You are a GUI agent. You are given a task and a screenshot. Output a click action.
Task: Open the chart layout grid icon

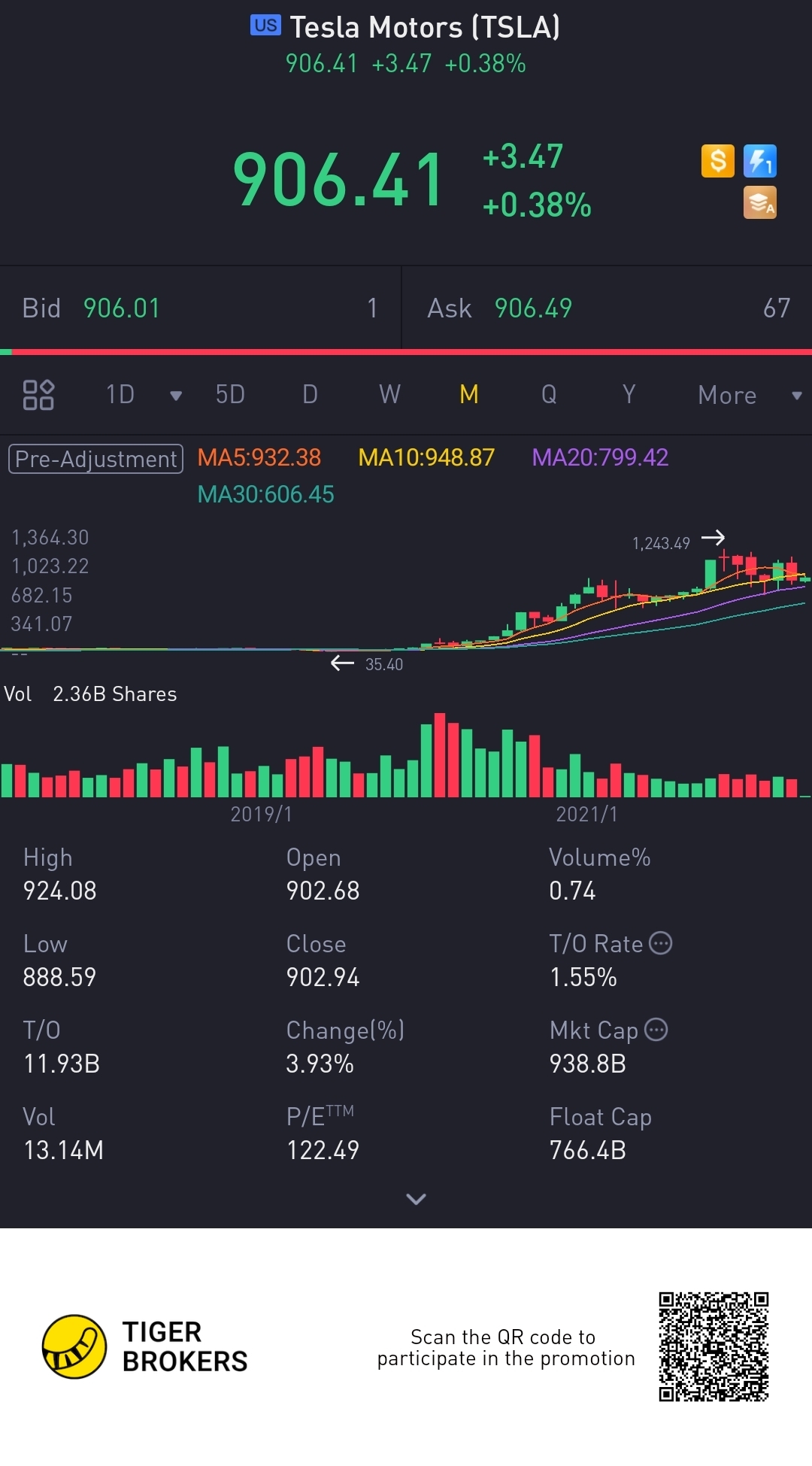click(38, 395)
